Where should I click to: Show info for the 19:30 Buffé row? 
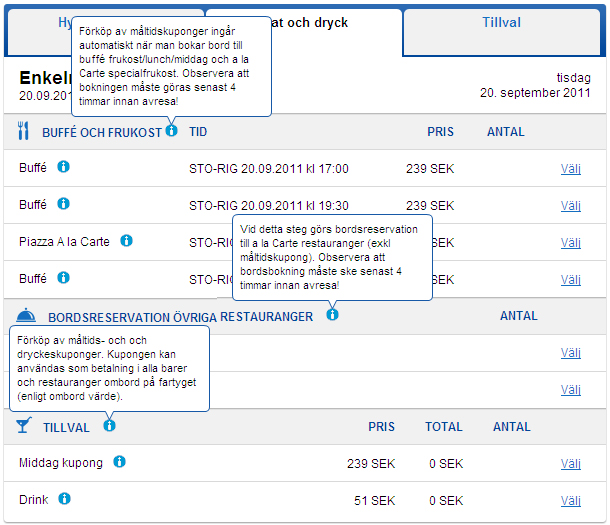click(63, 204)
